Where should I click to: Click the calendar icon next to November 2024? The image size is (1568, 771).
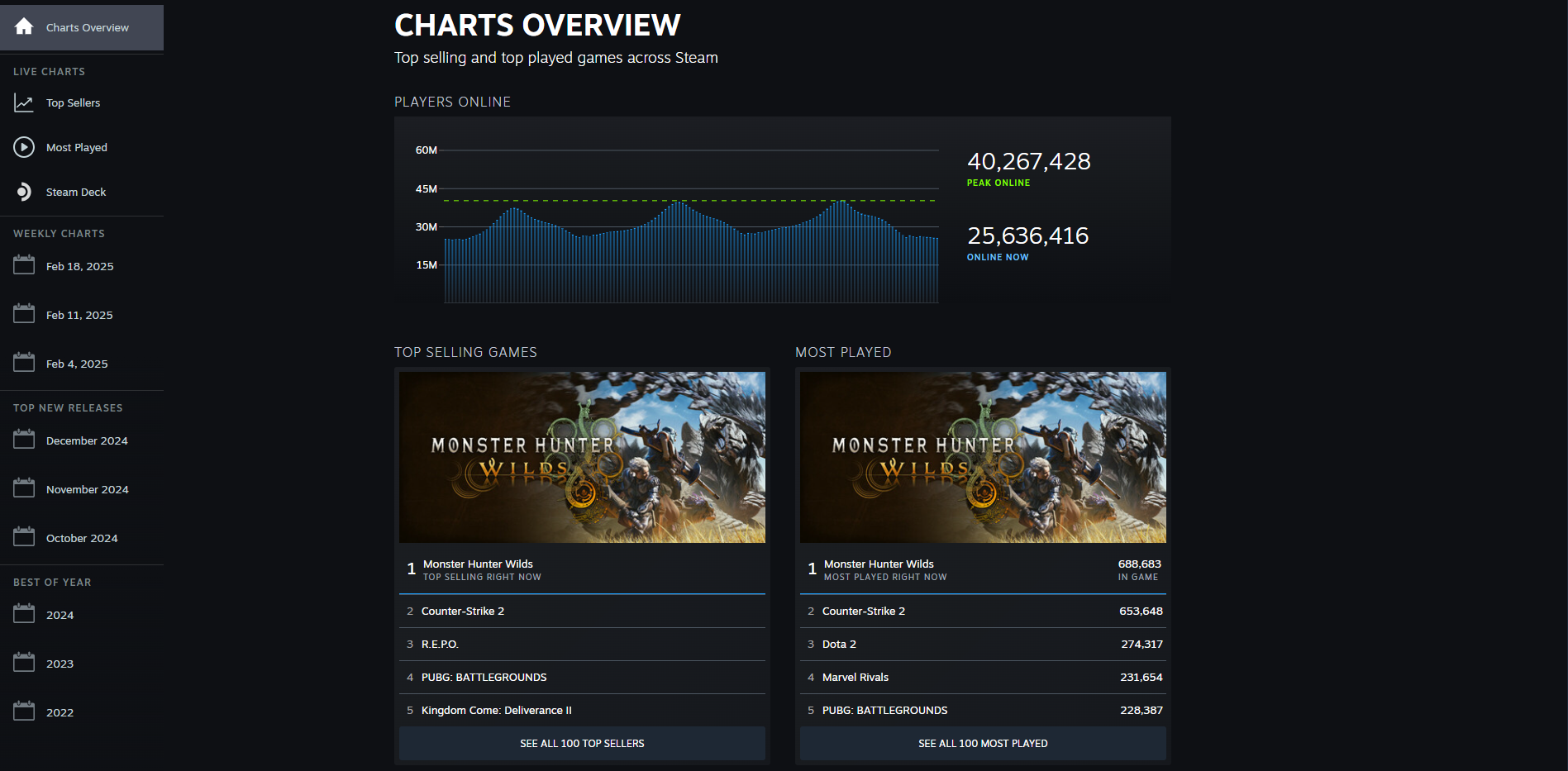tap(24, 488)
